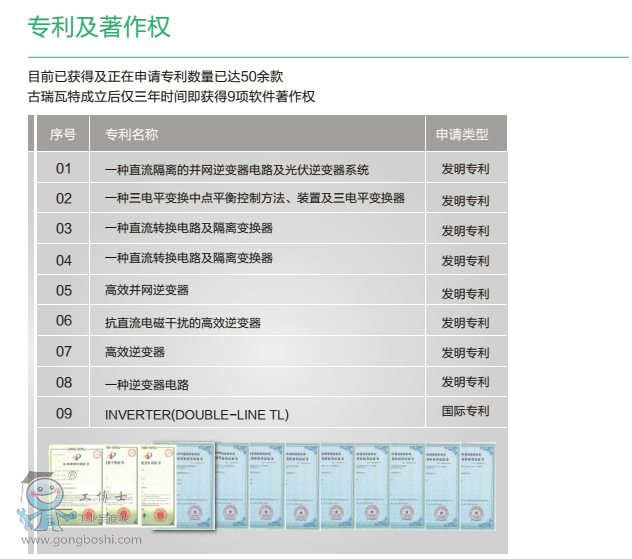Click the 国际专利 type cell
The width and height of the screenshot is (632, 559).
(465, 412)
